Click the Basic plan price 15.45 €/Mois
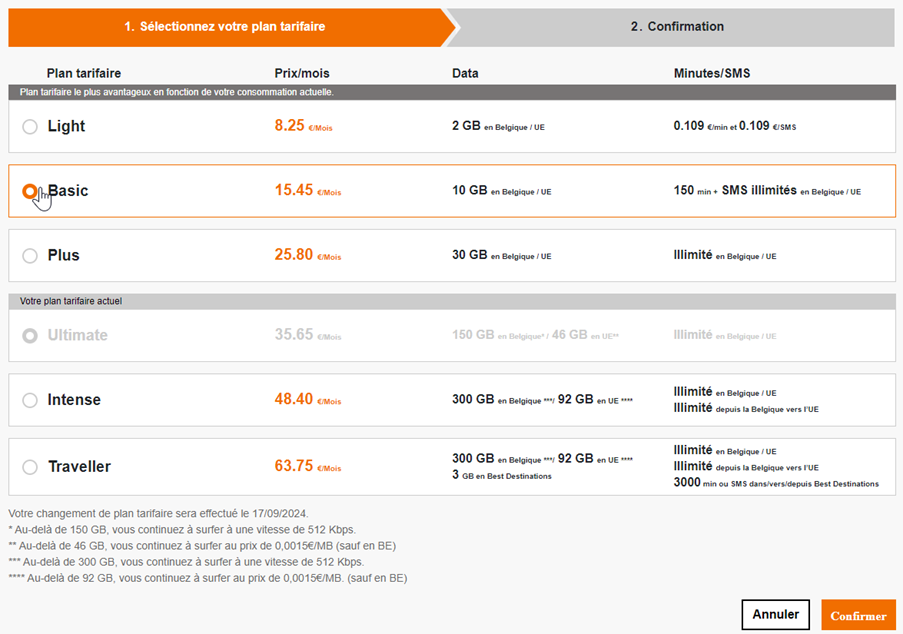The image size is (903, 634). pyautogui.click(x=310, y=191)
